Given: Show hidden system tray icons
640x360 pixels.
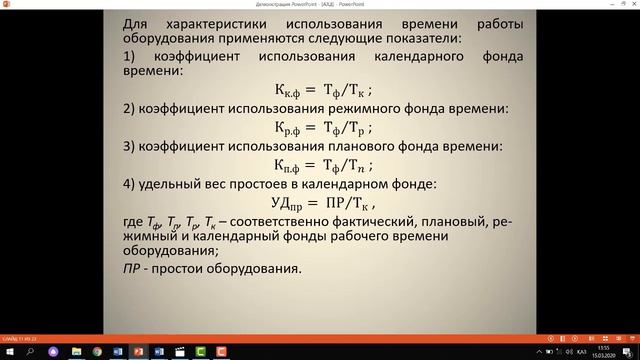Looking at the screenshot, I should 539,352.
